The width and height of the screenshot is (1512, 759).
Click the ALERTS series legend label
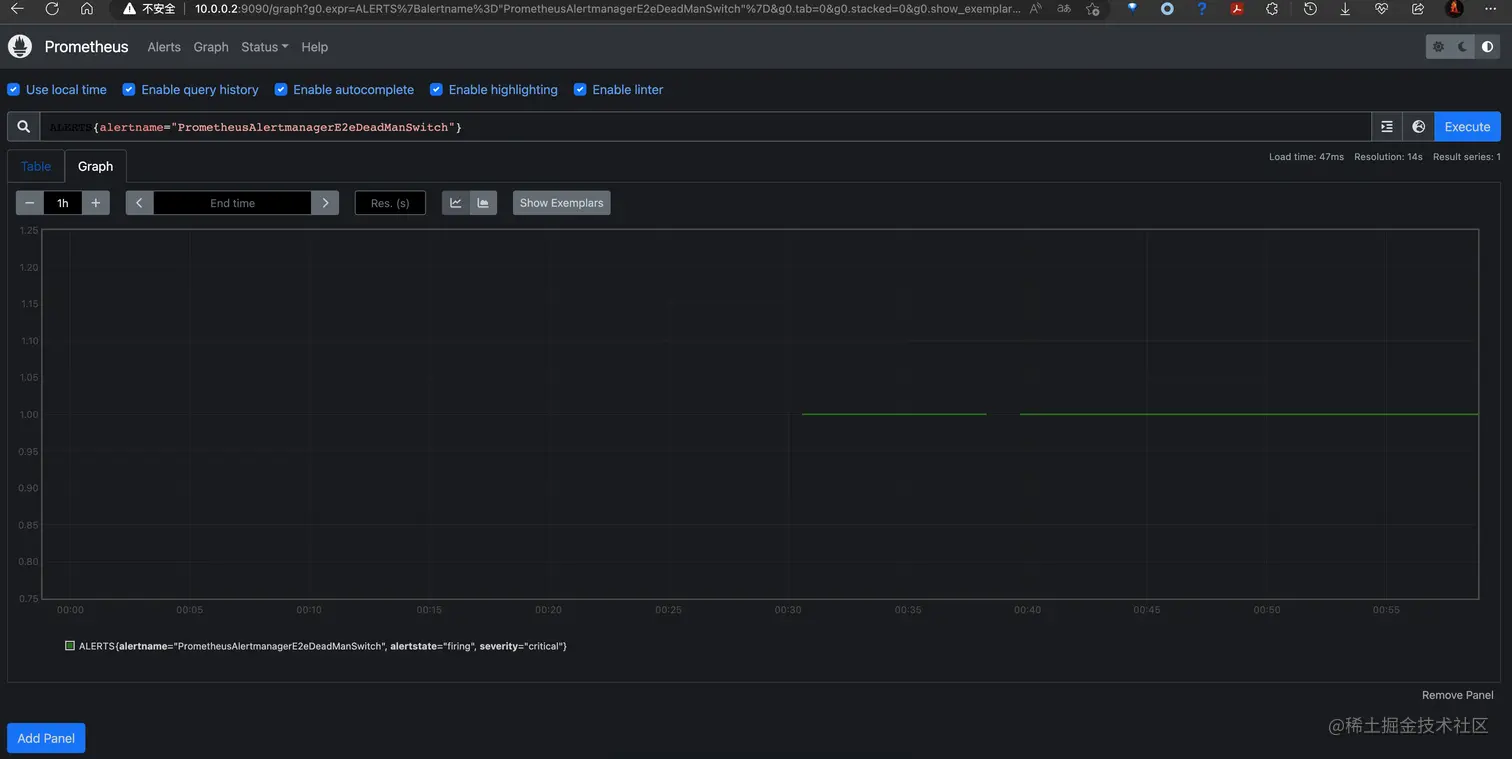click(x=323, y=646)
